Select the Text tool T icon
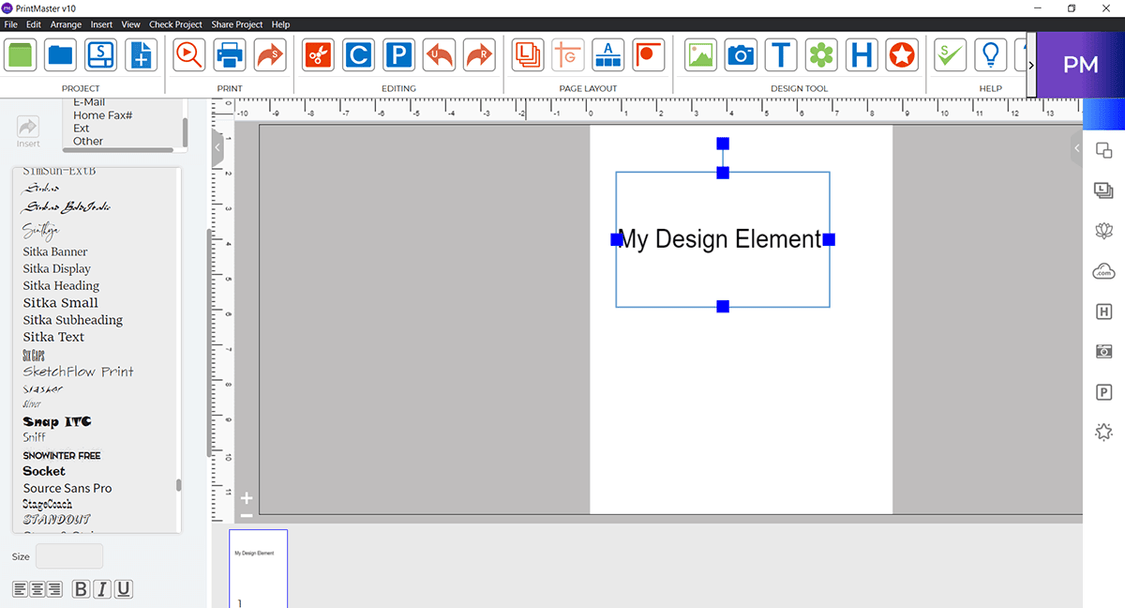Image resolution: width=1125 pixels, height=608 pixels. tap(781, 55)
